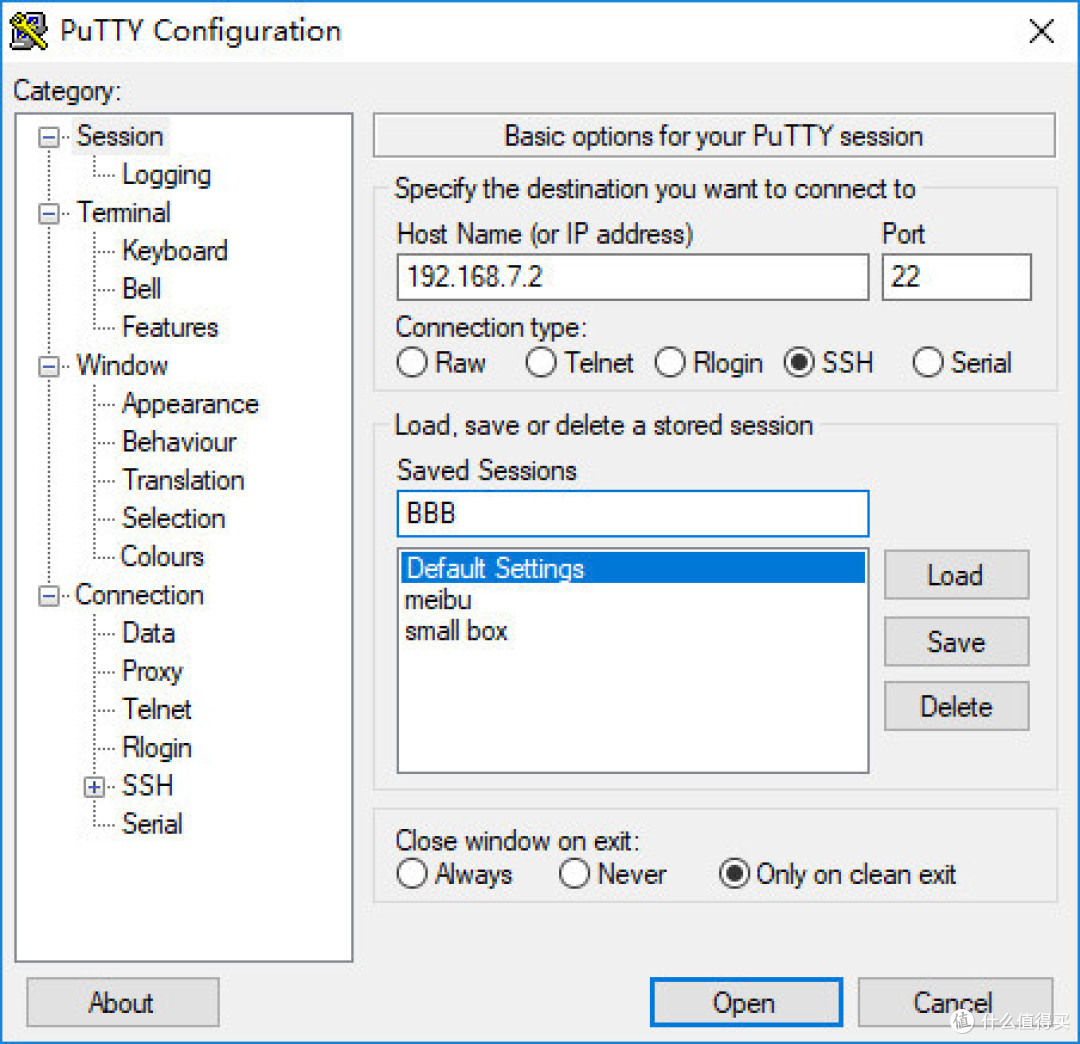
Task: Open the Colours category
Action: pyautogui.click(x=162, y=557)
